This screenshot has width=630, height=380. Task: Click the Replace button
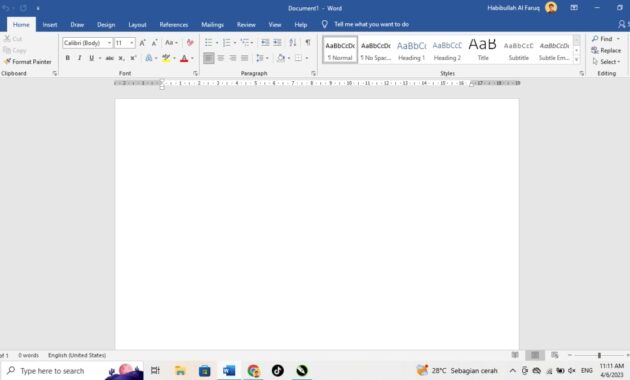point(606,50)
